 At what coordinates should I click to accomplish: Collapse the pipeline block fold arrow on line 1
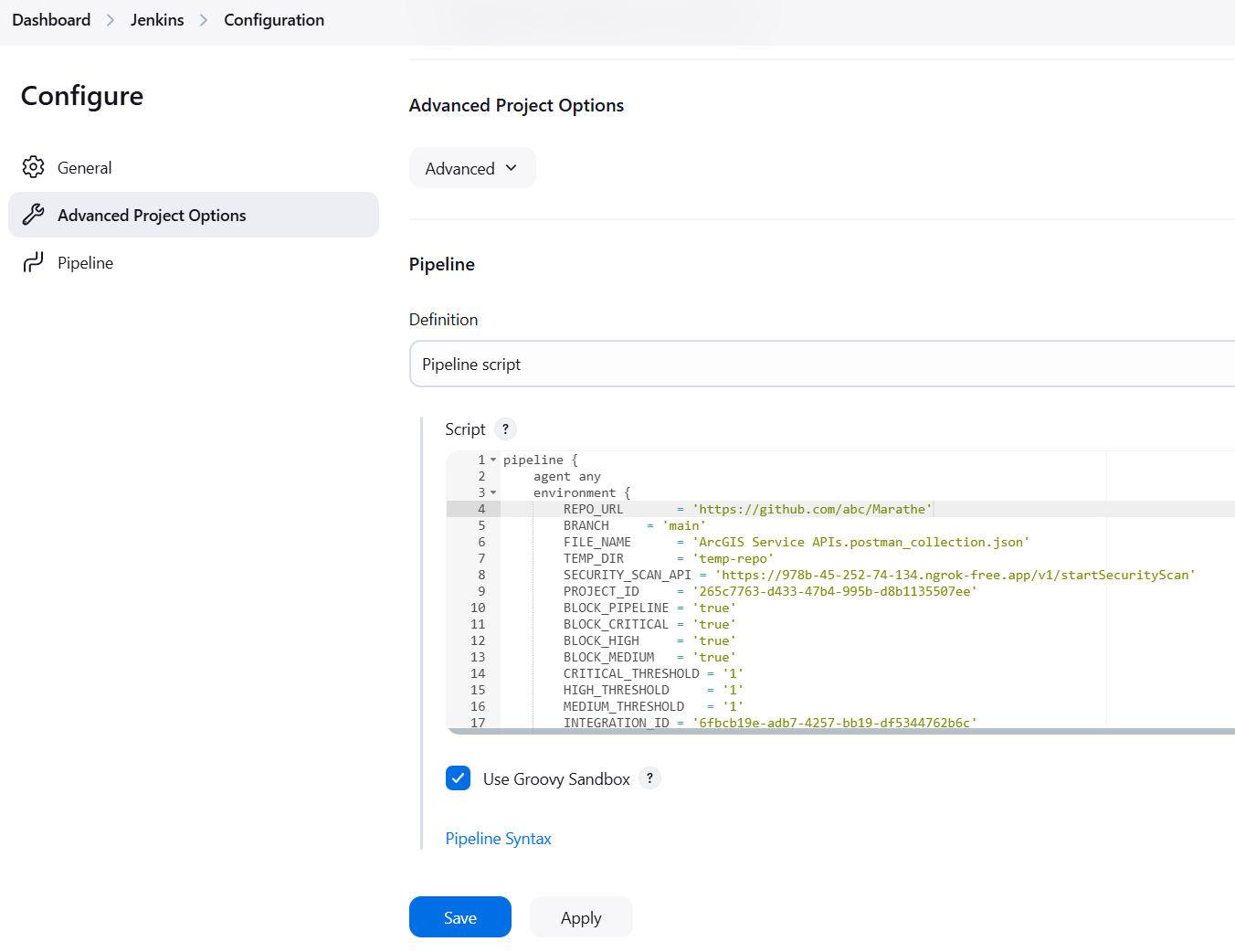tap(493, 460)
